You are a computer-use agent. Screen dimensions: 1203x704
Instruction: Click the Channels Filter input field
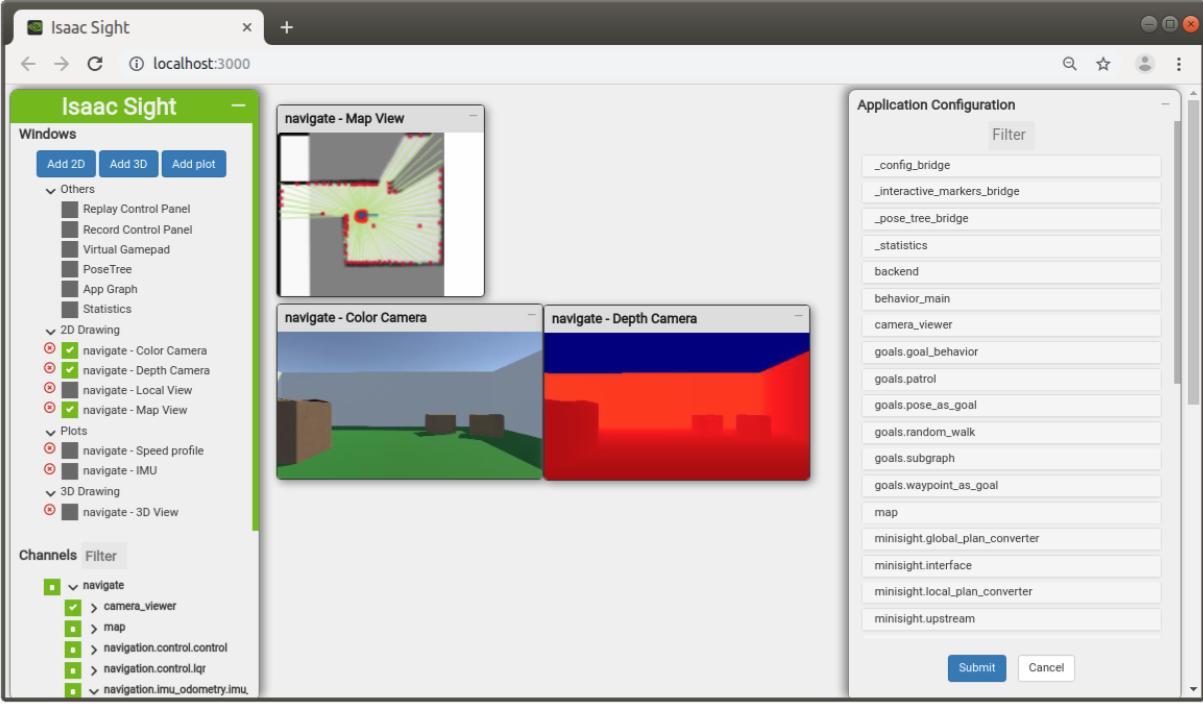tap(106, 555)
